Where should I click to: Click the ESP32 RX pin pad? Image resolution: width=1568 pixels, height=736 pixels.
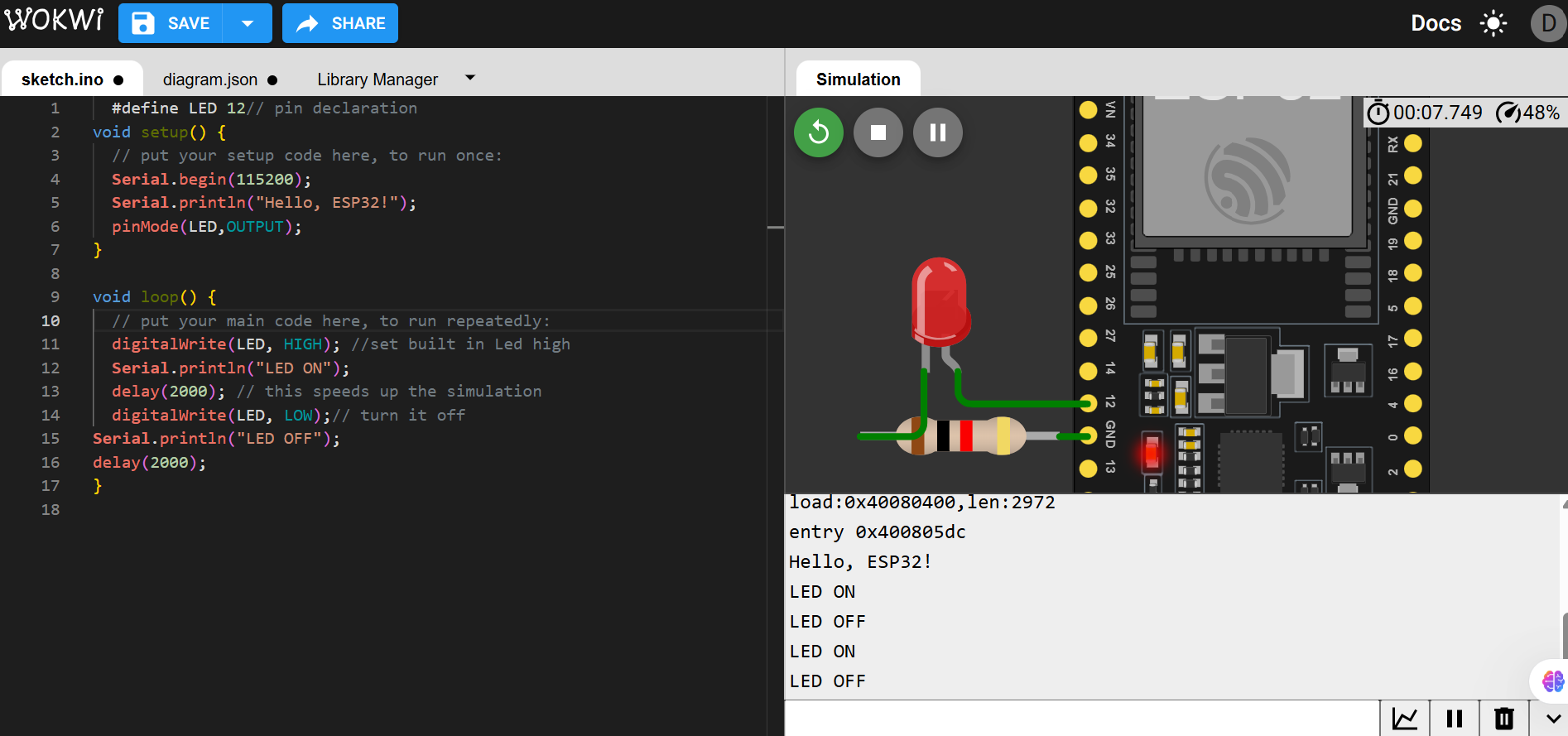[1413, 143]
